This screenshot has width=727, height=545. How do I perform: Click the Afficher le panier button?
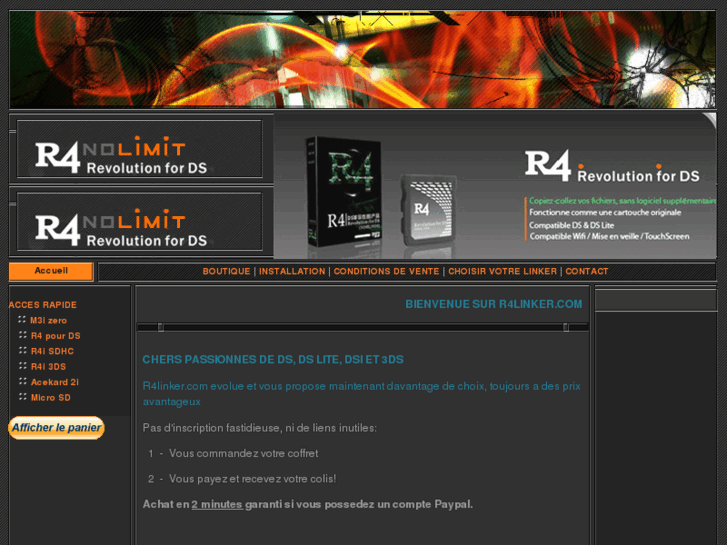pos(57,428)
